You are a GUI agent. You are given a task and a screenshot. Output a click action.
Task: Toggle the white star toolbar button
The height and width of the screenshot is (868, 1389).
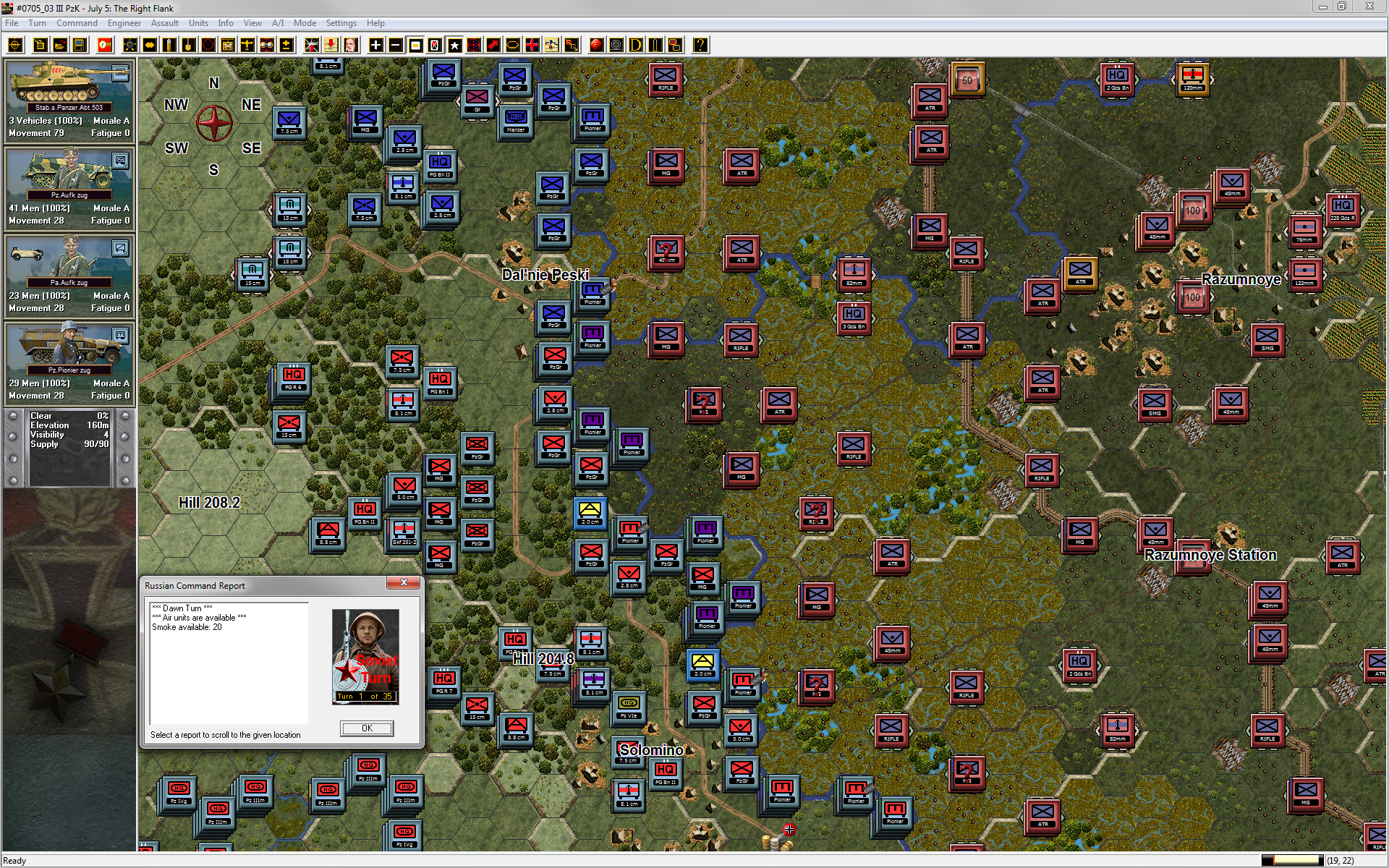pos(454,45)
